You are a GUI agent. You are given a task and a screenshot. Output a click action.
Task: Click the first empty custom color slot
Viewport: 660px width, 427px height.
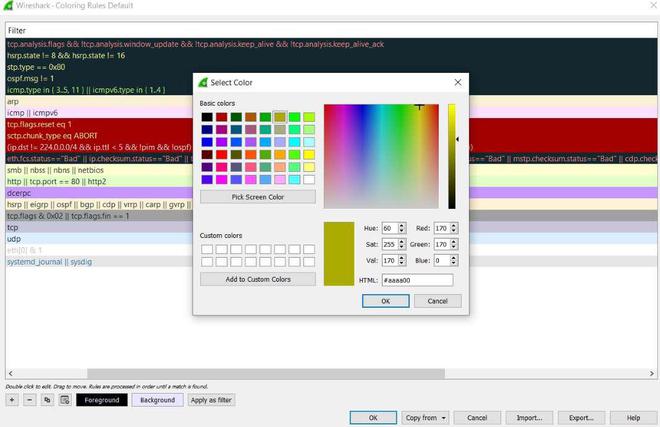(207, 249)
